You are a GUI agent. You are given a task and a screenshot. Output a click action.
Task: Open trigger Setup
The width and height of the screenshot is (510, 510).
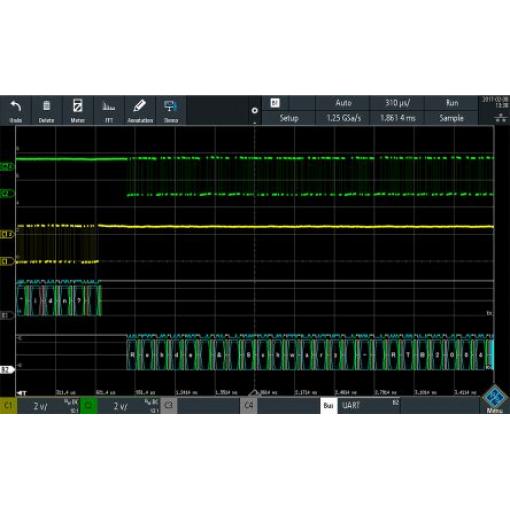click(289, 118)
